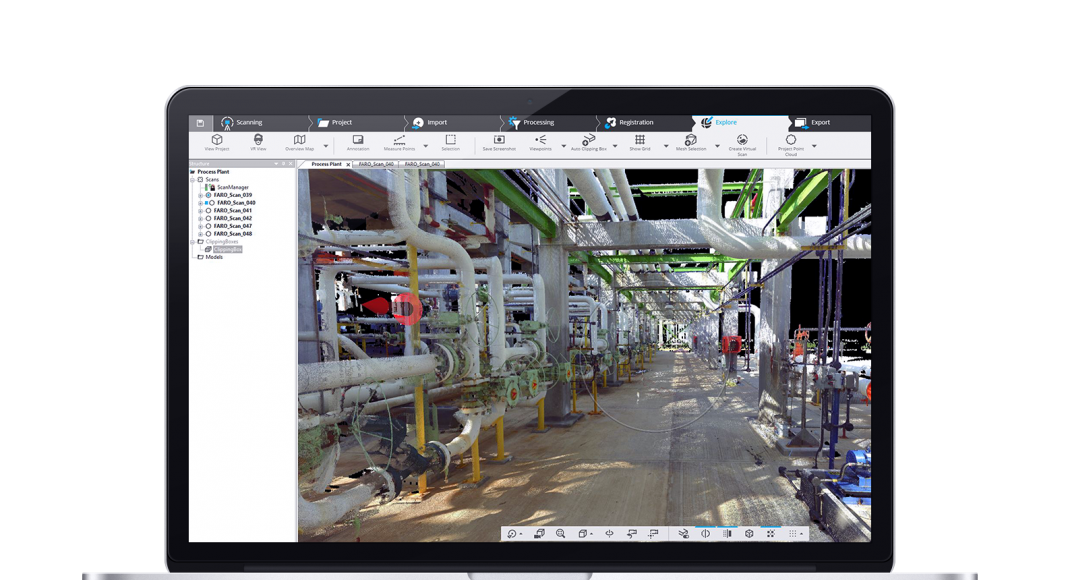Screen dimensions: 1068x580
Task: Click the Save Screenshot icon
Action: [x=499, y=140]
